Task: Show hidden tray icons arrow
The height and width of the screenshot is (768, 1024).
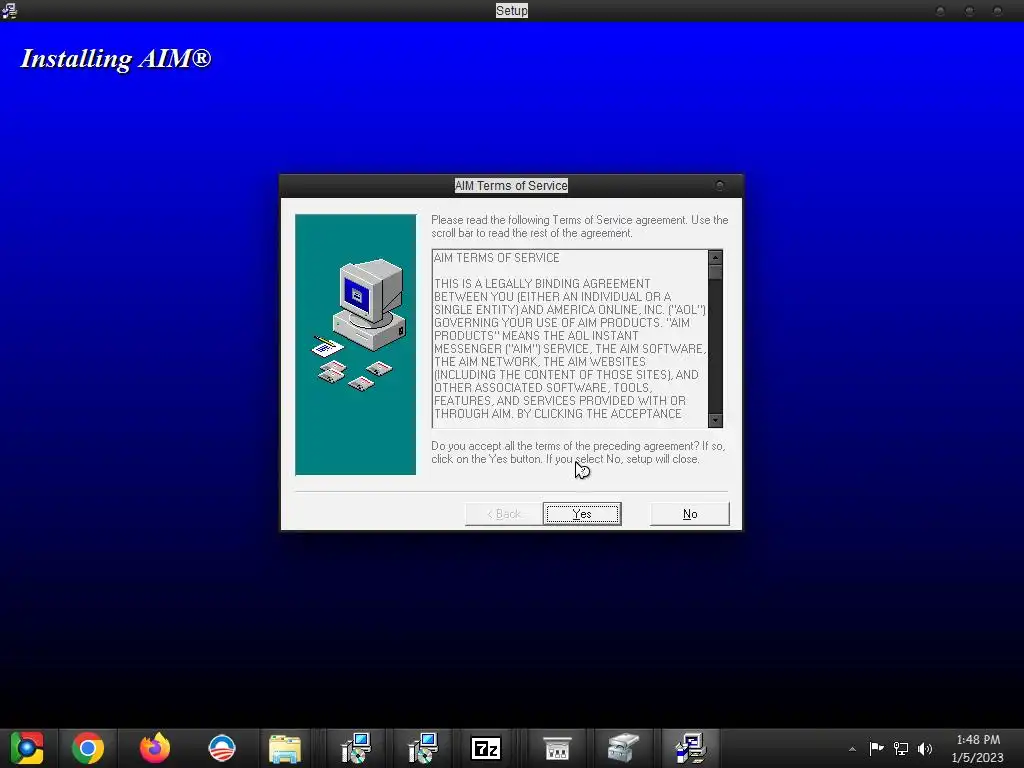Action: tap(852, 749)
